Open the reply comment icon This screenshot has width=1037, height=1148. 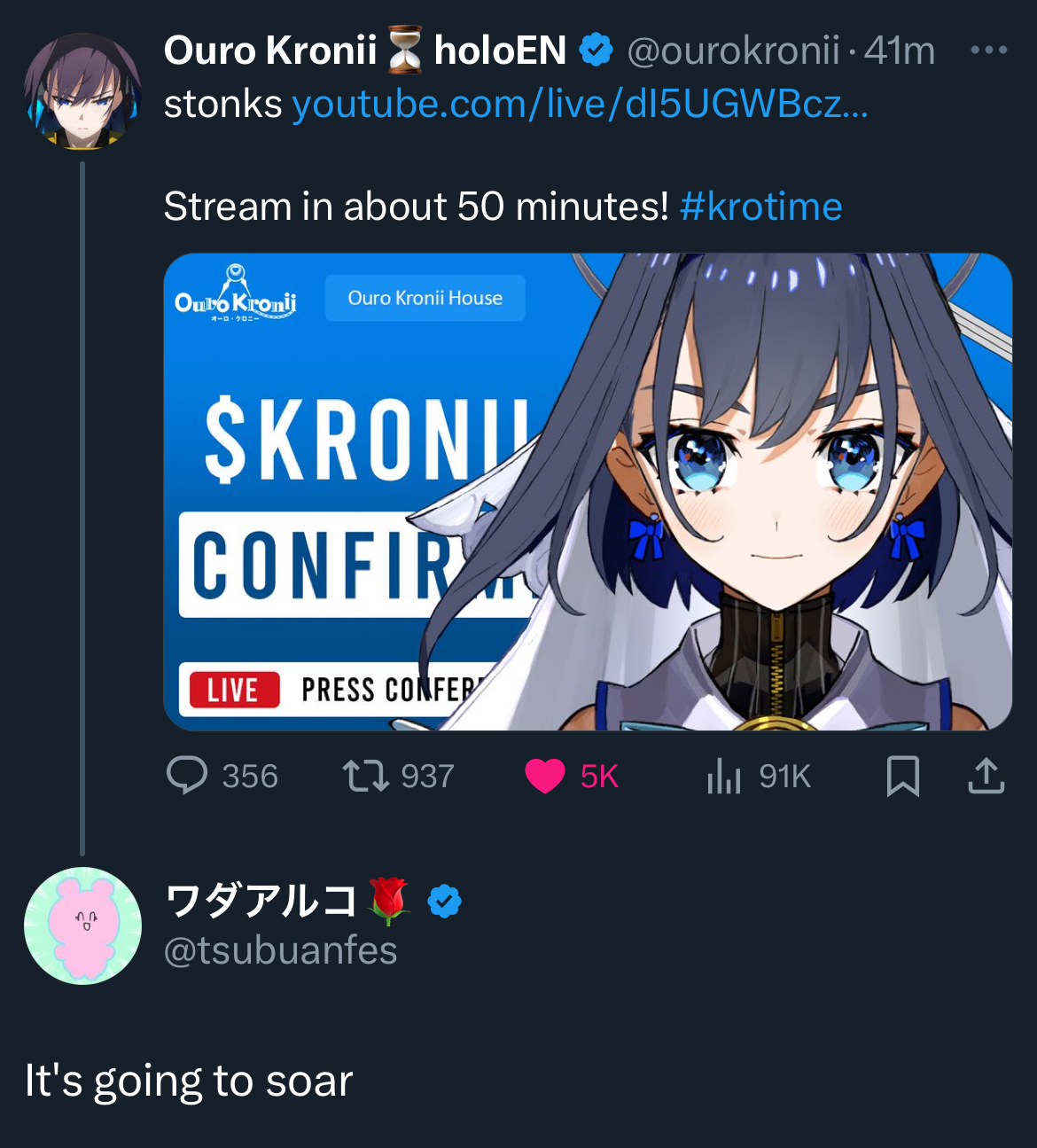pos(187,776)
